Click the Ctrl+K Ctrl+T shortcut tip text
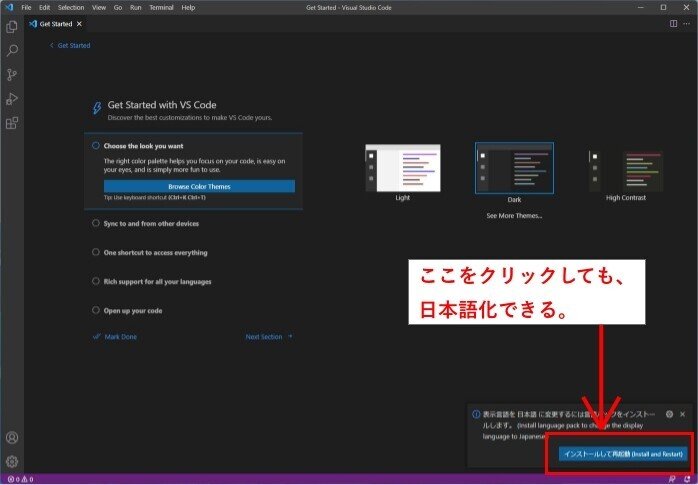The image size is (698, 485). pos(154,198)
